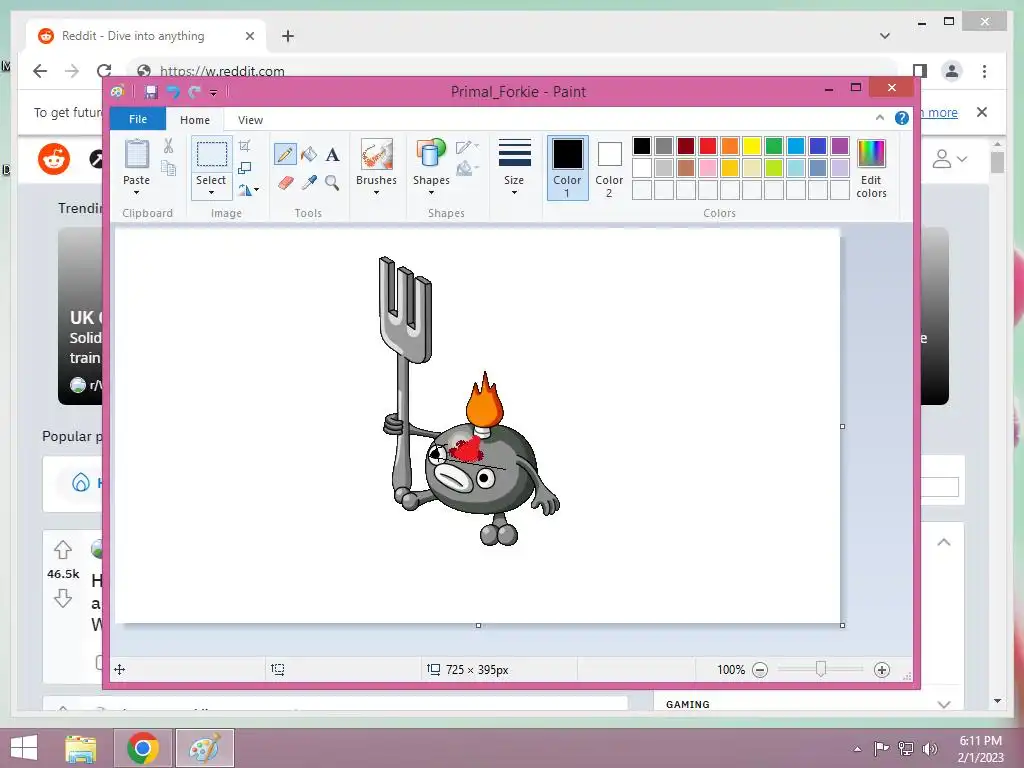Click the Redo arrow in Paint title bar
This screenshot has height=768, width=1024.
[x=195, y=92]
